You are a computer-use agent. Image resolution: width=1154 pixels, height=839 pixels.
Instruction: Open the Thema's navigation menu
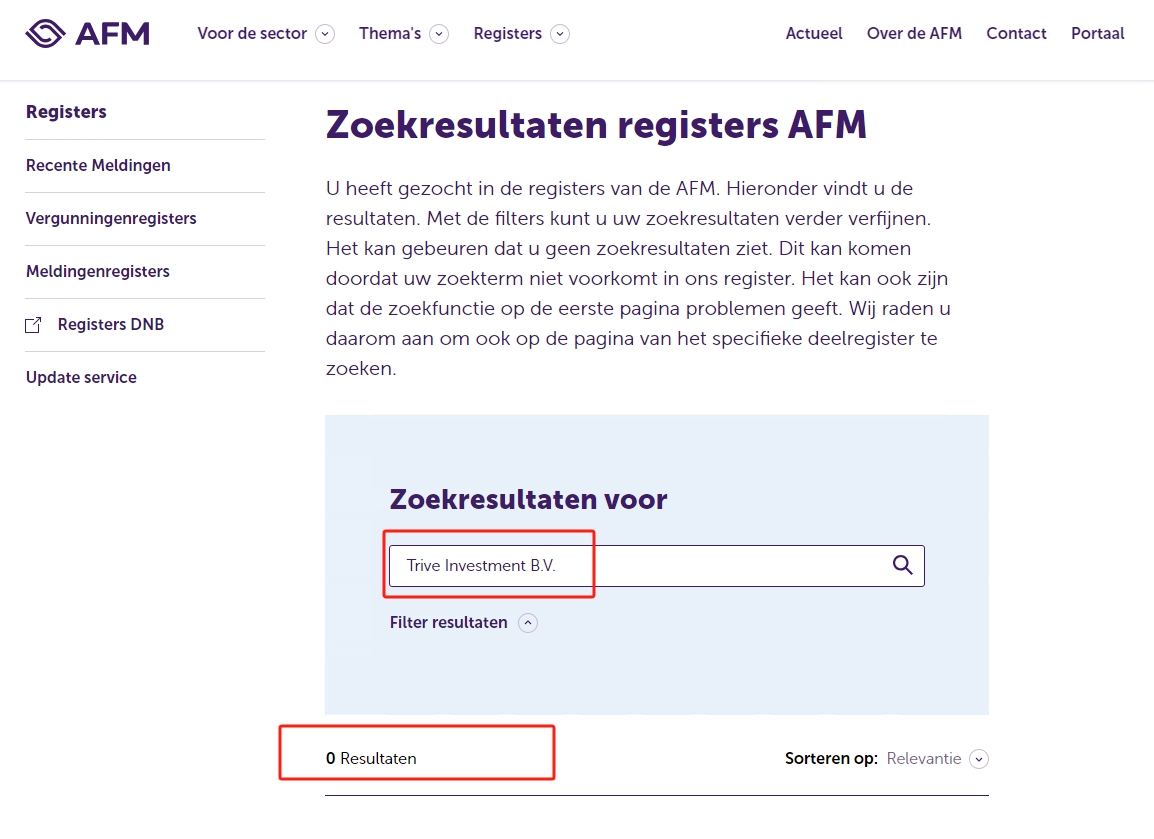click(390, 34)
